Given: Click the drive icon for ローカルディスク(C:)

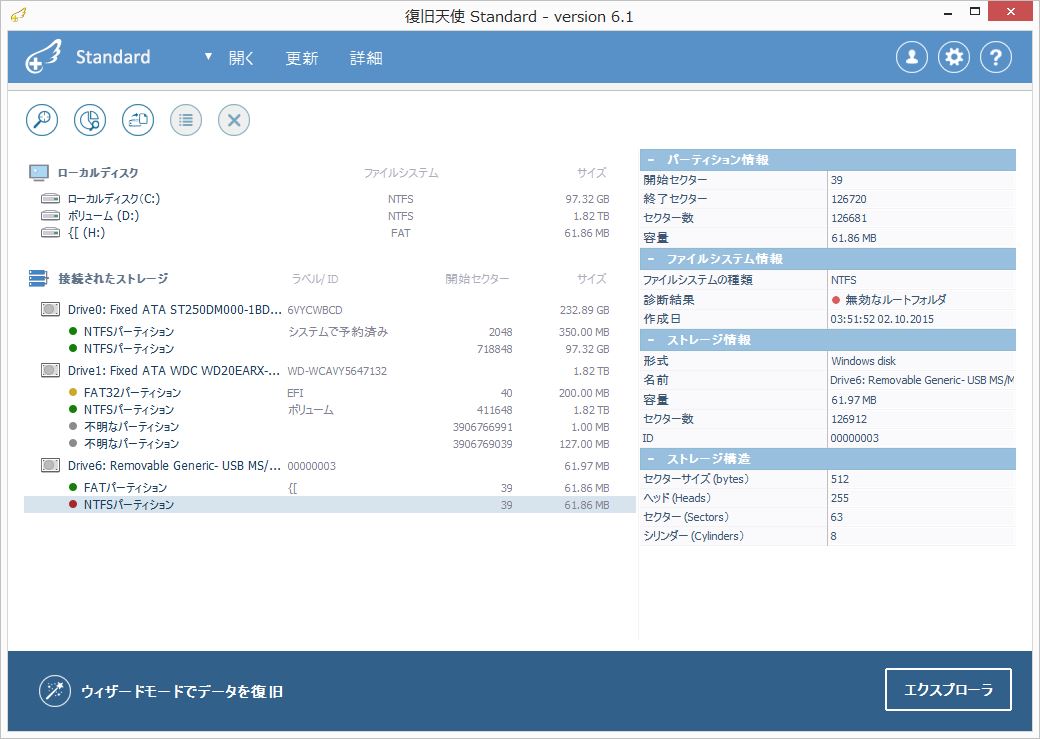Looking at the screenshot, I should click(x=50, y=198).
